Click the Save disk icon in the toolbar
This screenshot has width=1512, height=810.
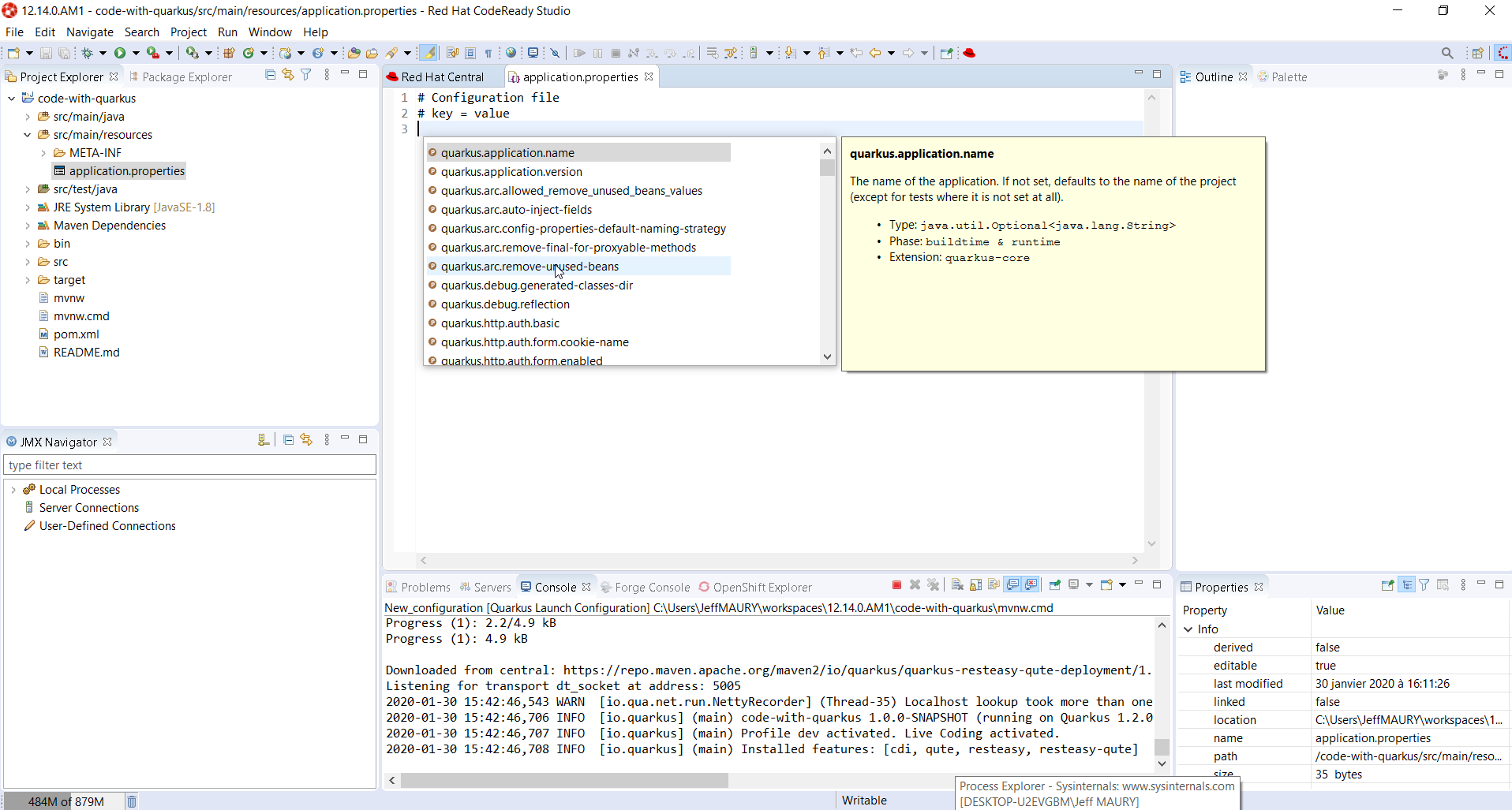click(46, 53)
